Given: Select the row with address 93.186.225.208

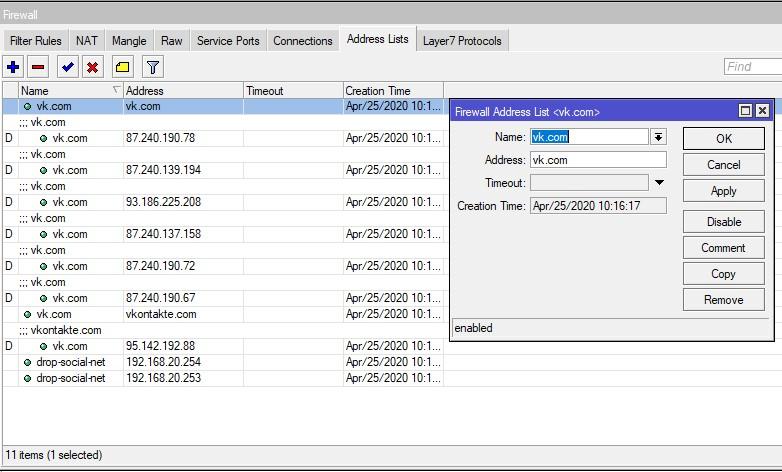Looking at the screenshot, I should [x=223, y=202].
